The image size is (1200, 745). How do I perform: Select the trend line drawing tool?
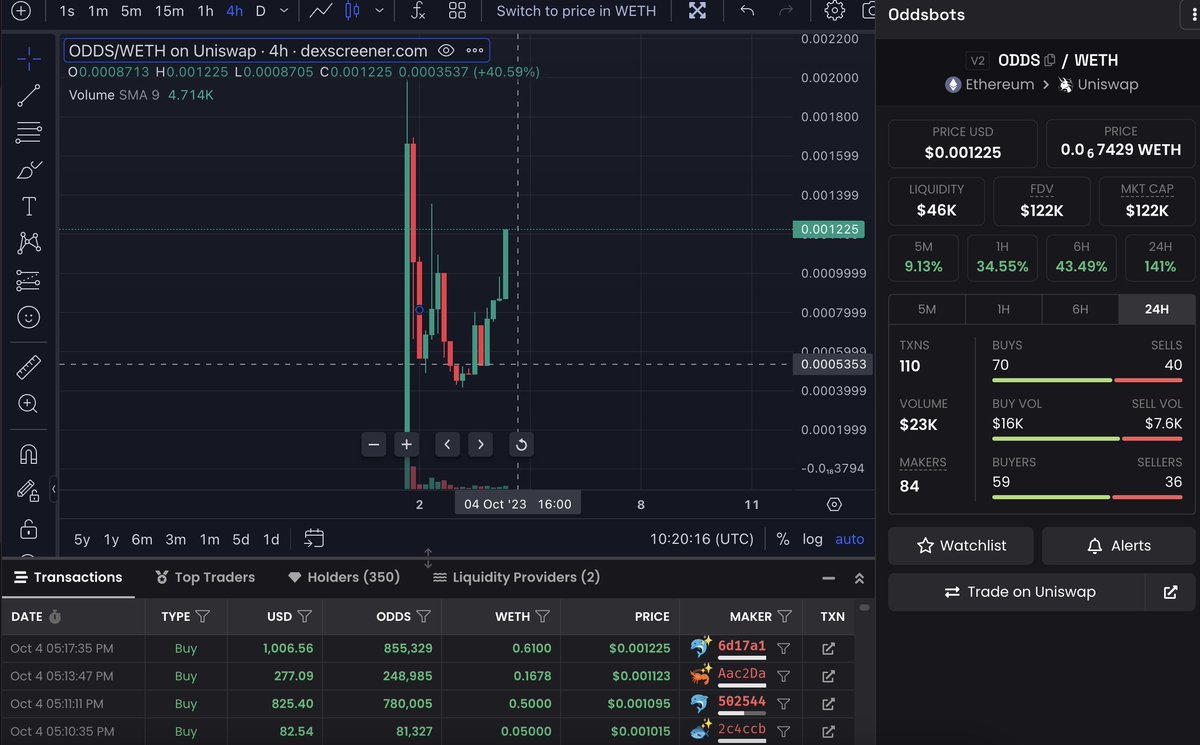click(29, 95)
